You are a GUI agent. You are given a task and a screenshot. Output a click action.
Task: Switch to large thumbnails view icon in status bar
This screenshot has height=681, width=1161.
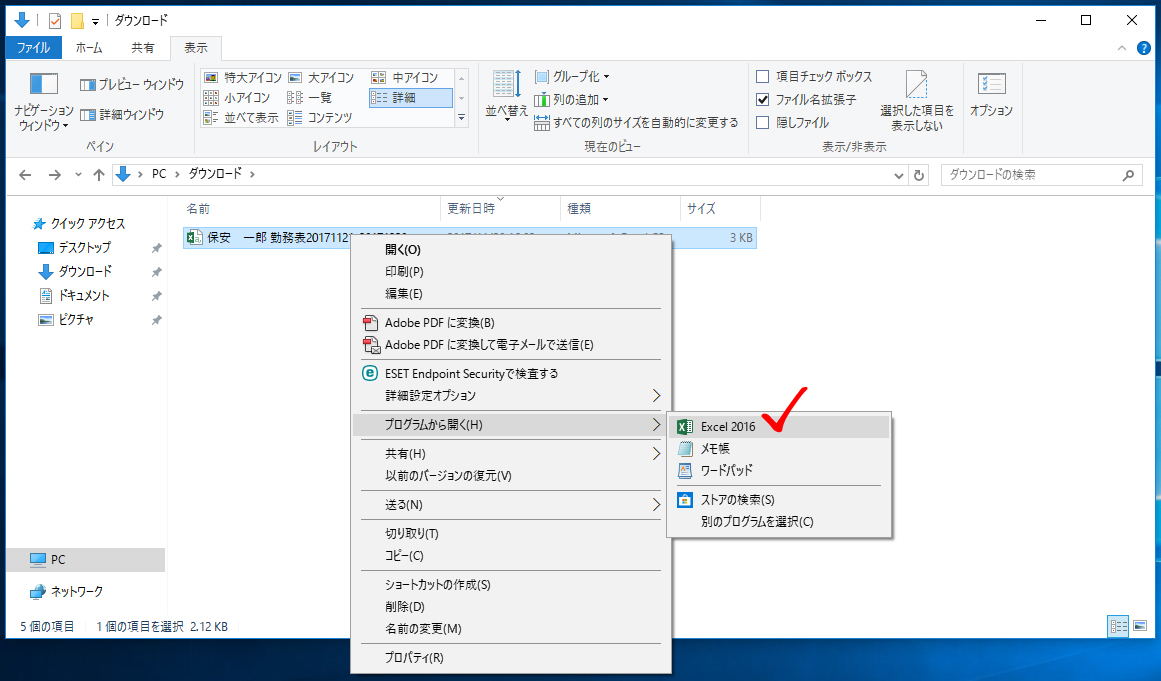tap(1140, 626)
